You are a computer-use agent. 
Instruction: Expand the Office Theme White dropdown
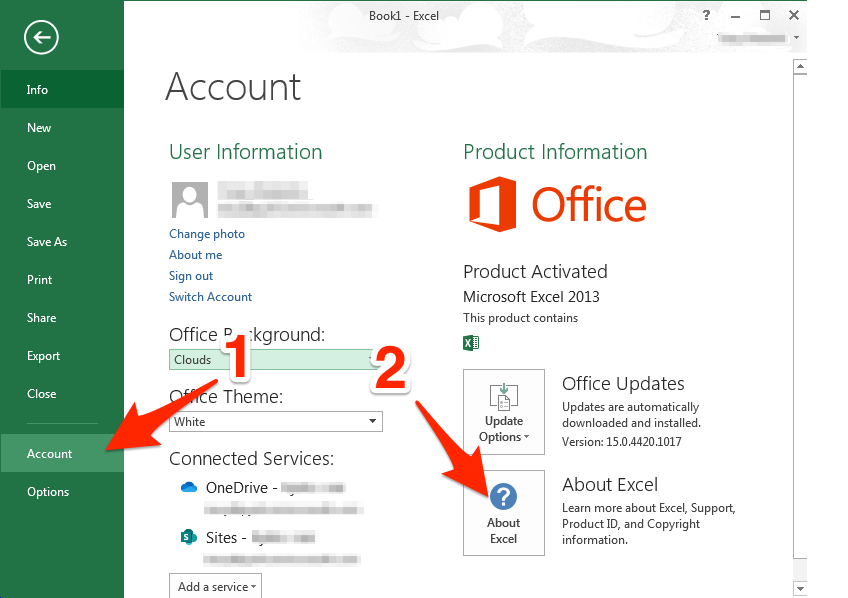(x=275, y=421)
